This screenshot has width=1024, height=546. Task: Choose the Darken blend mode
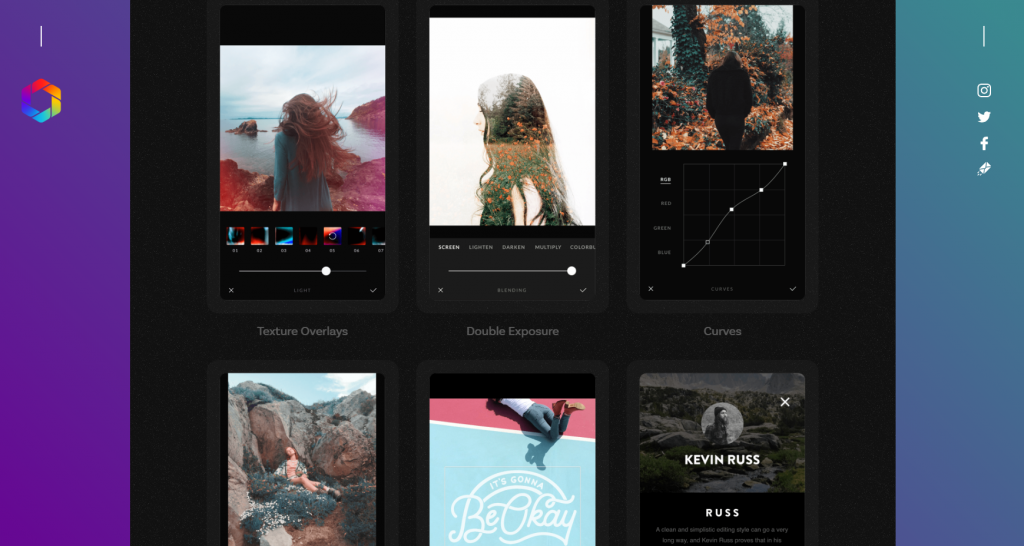coord(513,248)
